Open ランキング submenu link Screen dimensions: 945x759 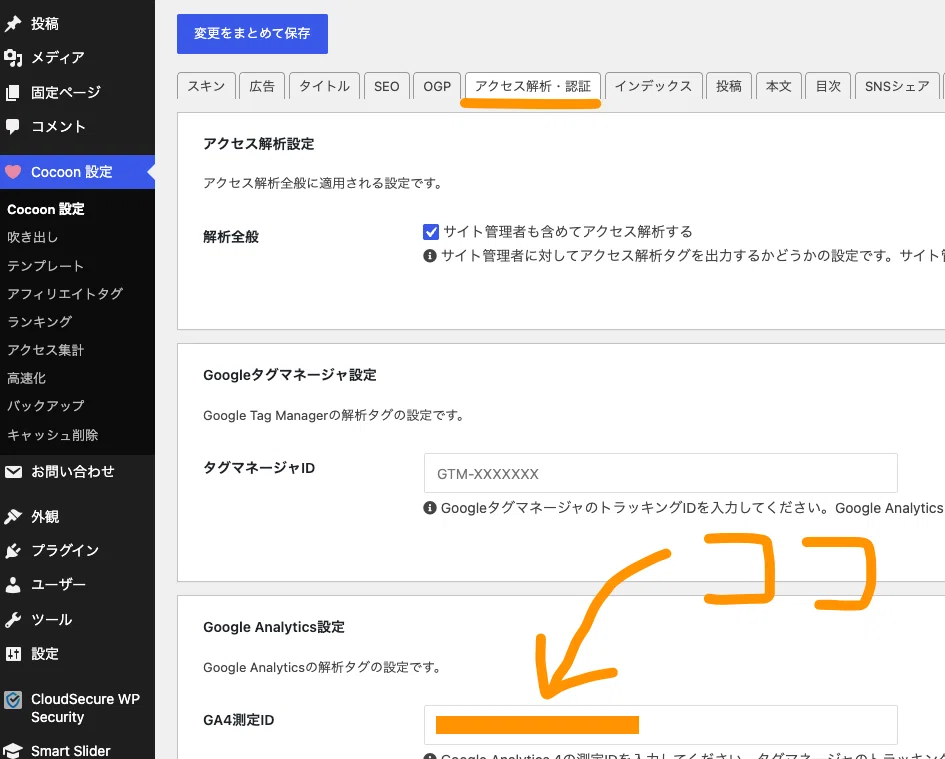coord(40,322)
